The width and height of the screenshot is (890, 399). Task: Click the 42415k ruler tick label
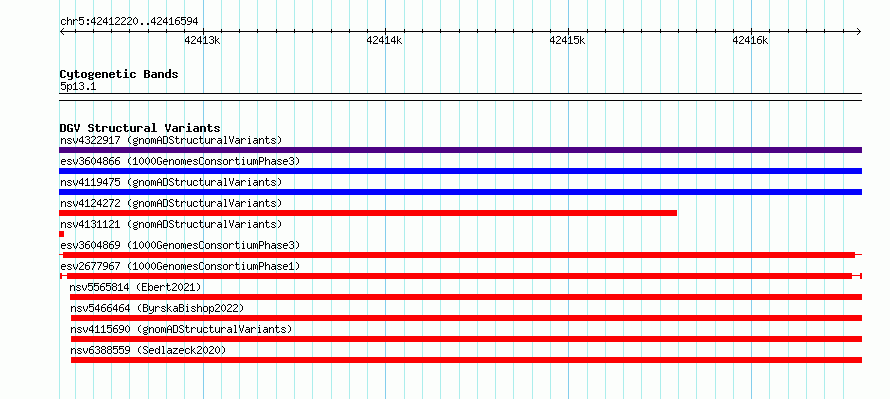(567, 40)
